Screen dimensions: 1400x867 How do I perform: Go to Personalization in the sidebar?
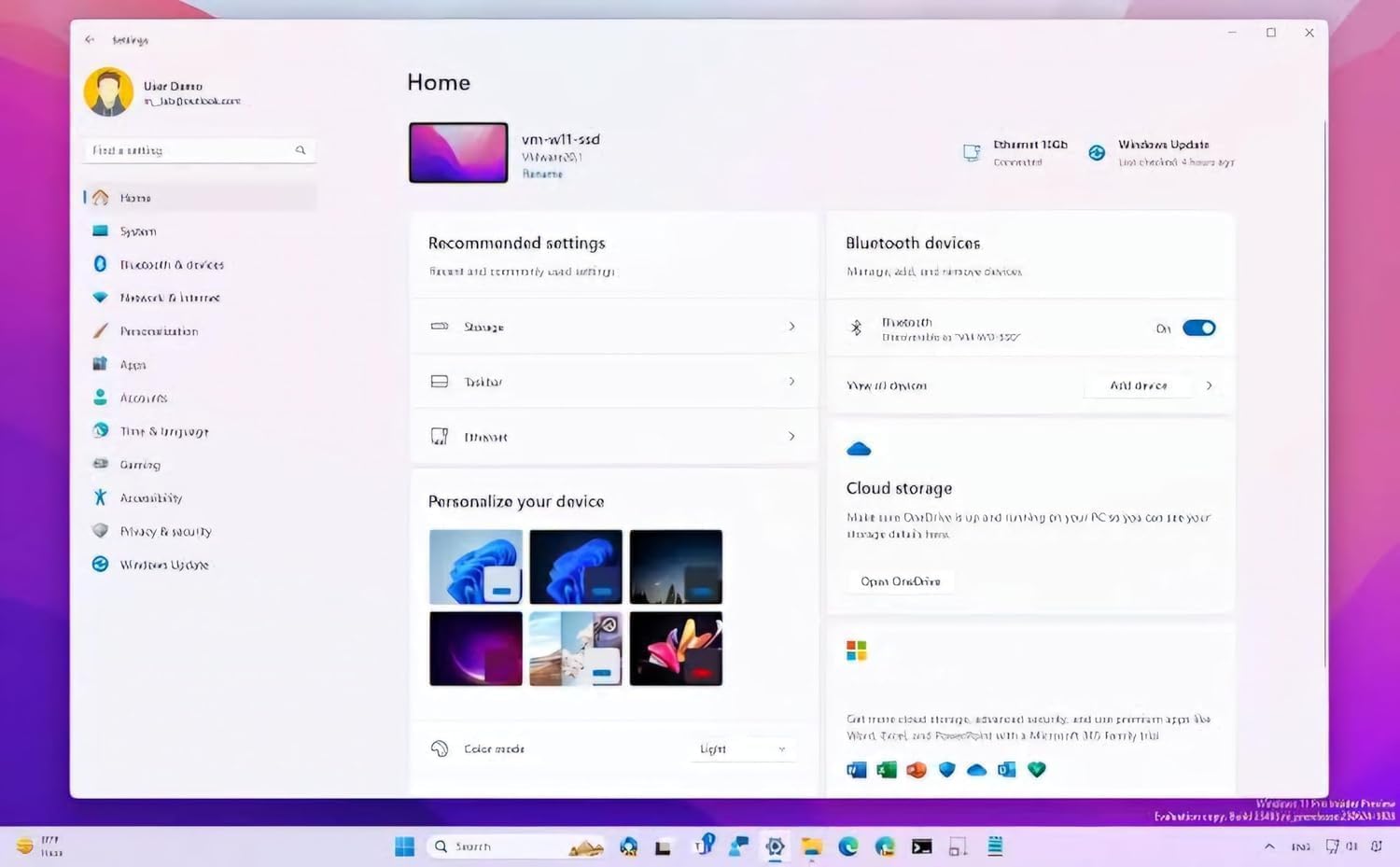coord(159,331)
